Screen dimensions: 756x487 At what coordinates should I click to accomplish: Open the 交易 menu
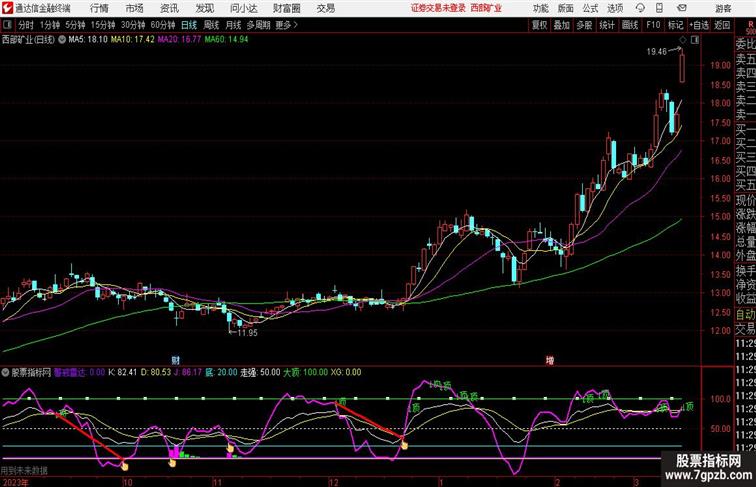coord(325,8)
